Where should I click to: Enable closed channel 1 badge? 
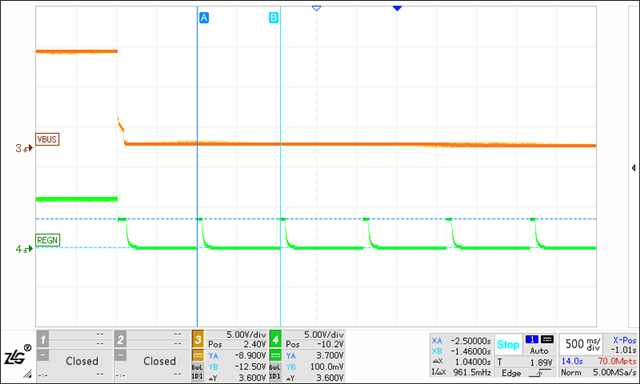tap(42, 339)
